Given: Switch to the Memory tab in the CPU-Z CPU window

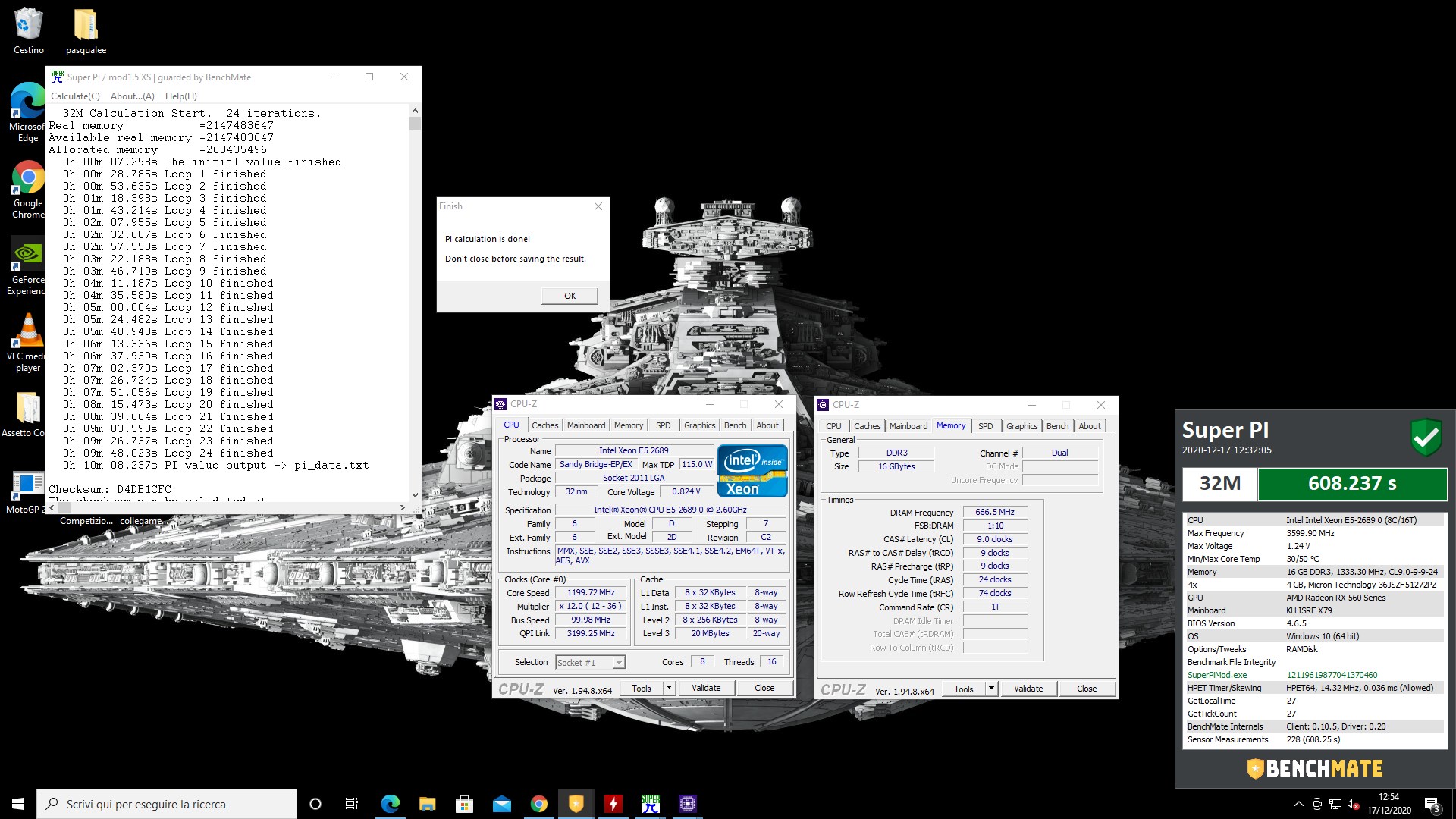Looking at the screenshot, I should click(629, 425).
